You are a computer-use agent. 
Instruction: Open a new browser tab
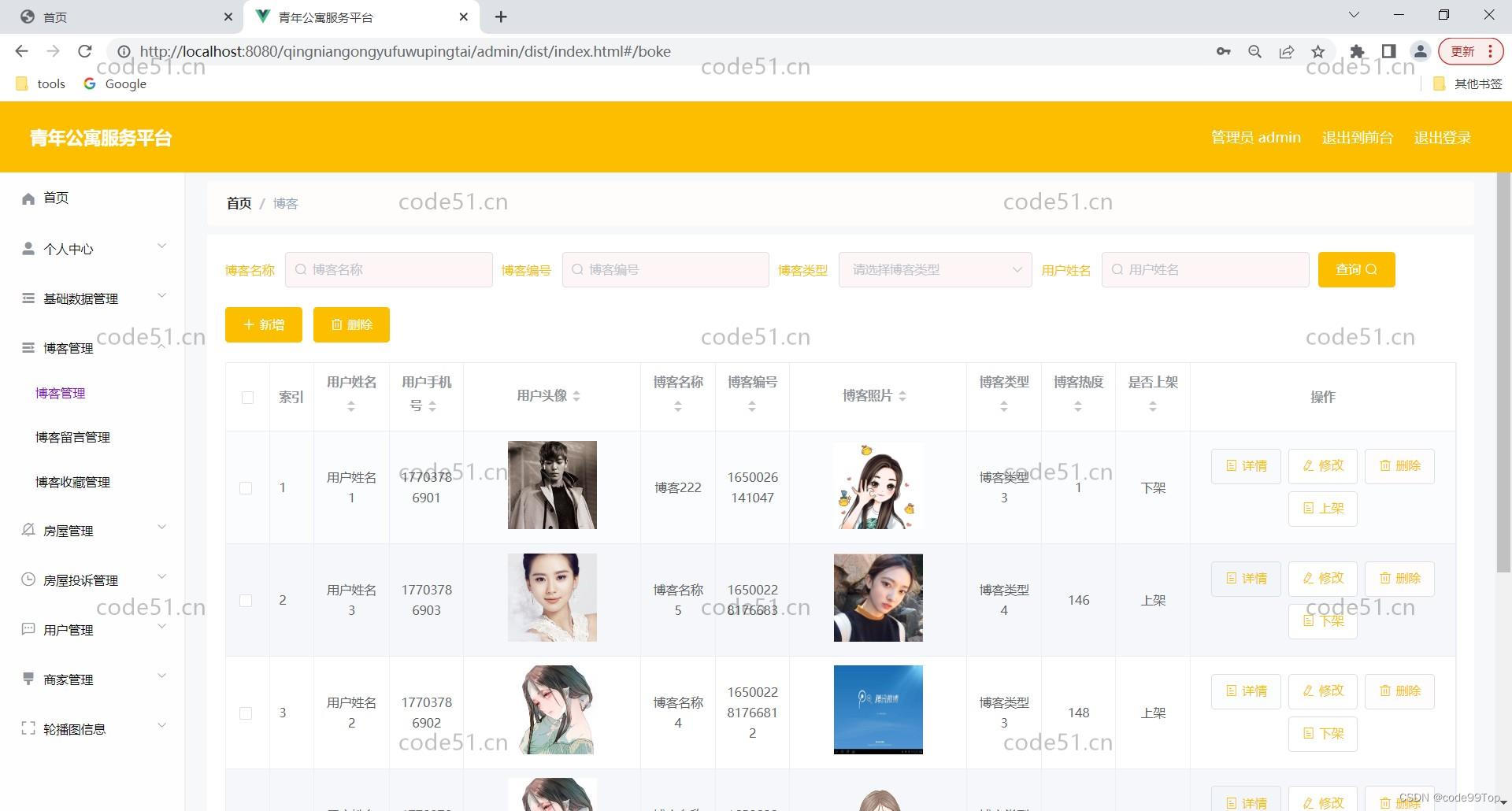501,17
